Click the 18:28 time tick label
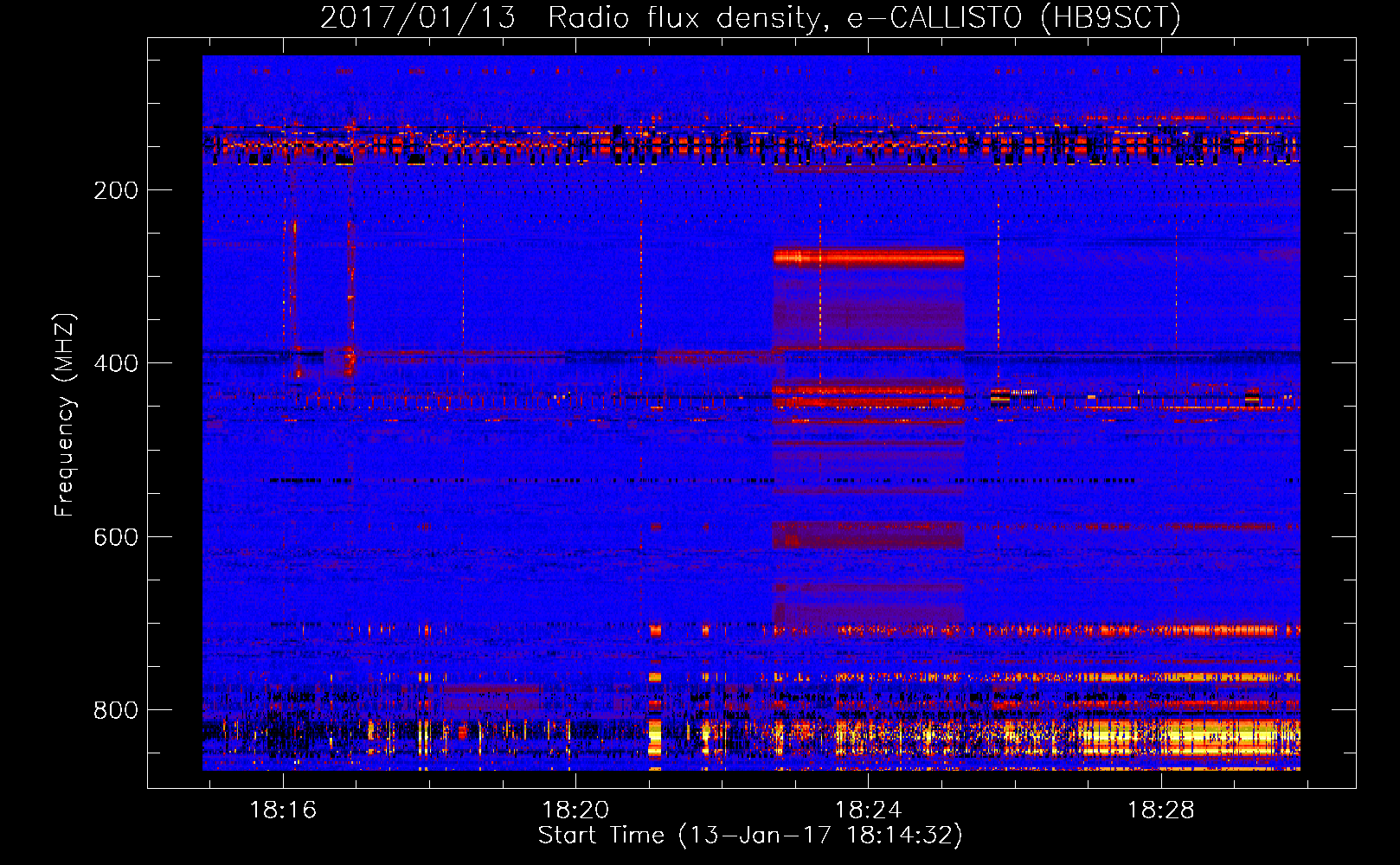Viewport: 1400px width, 865px height. point(1160,811)
